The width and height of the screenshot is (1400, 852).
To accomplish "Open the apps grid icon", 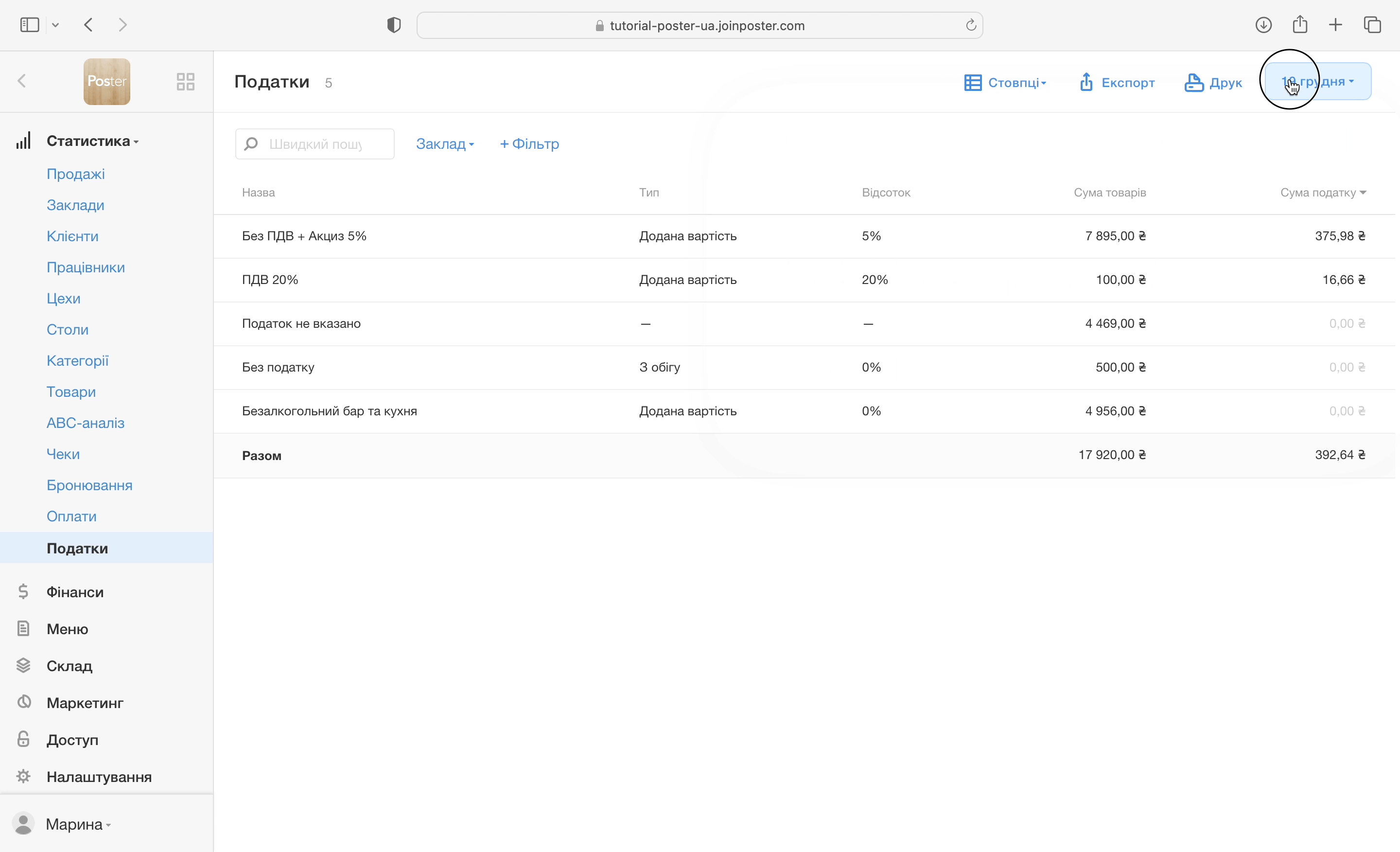I will 185,81.
